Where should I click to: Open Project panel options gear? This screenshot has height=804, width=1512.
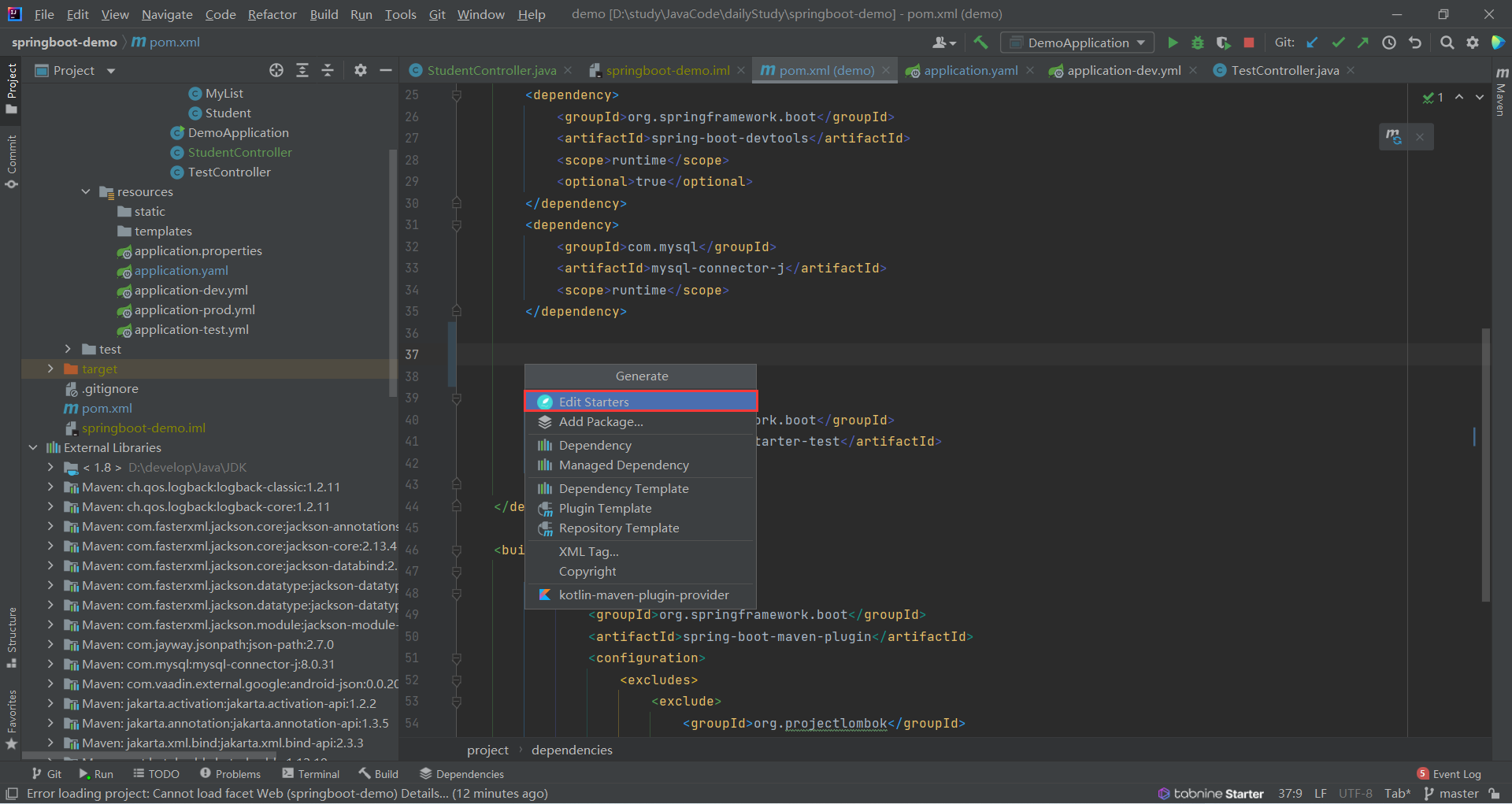click(x=361, y=70)
